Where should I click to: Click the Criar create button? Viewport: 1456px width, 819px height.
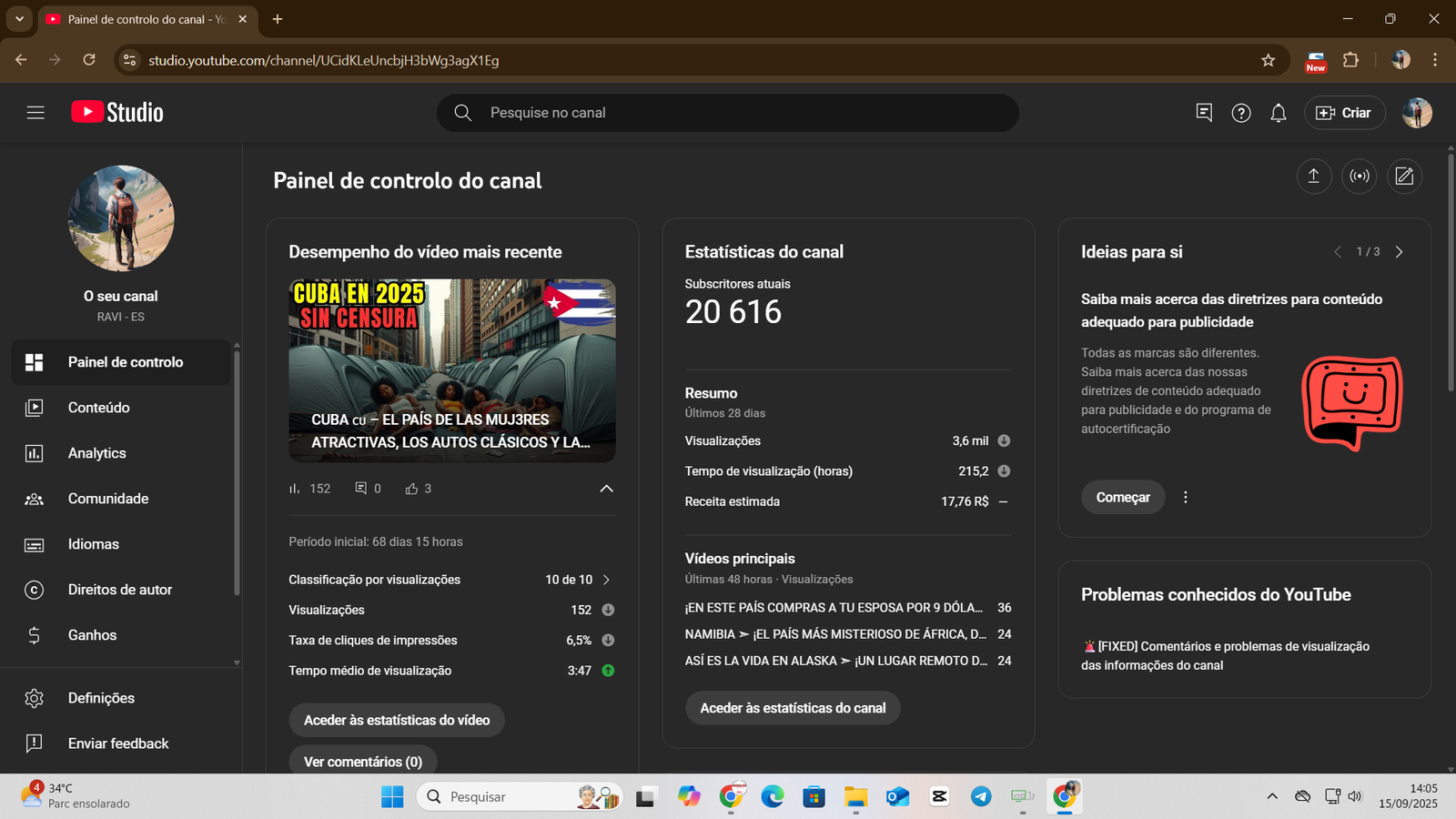point(1345,113)
